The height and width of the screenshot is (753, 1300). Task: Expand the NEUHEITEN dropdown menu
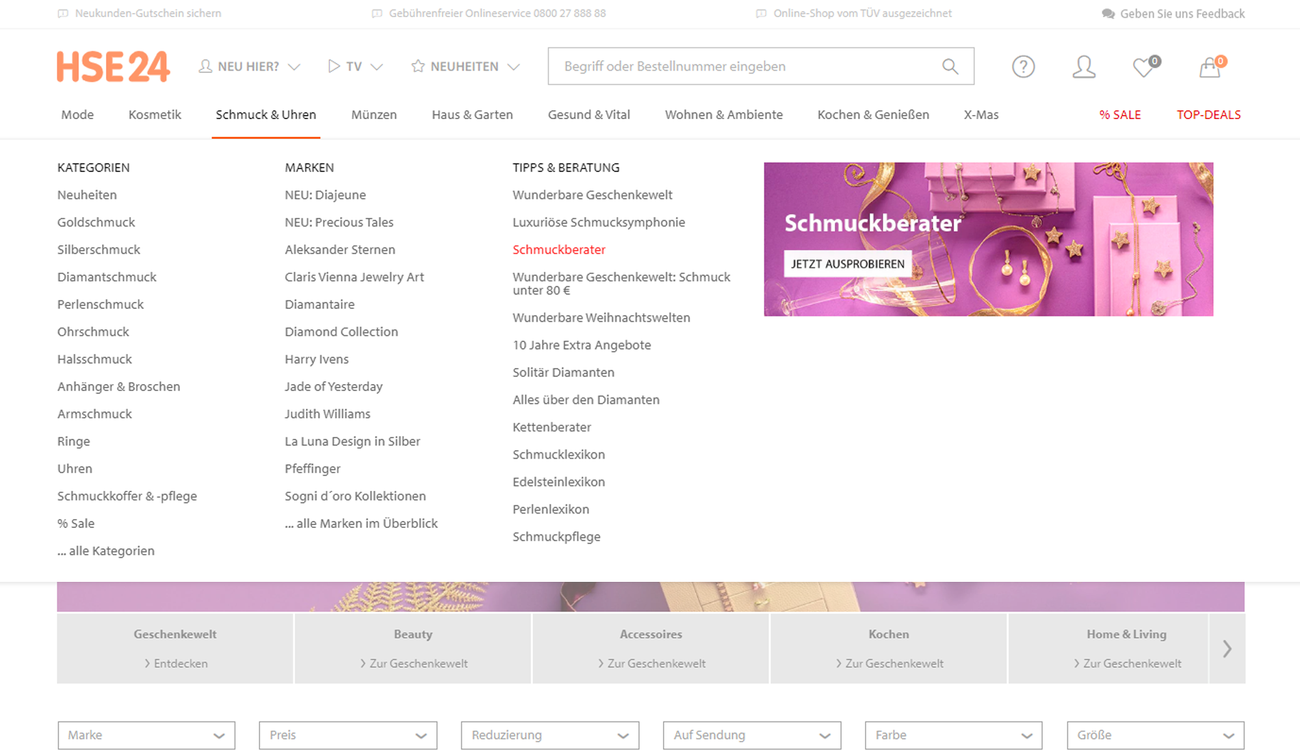pyautogui.click(x=465, y=67)
